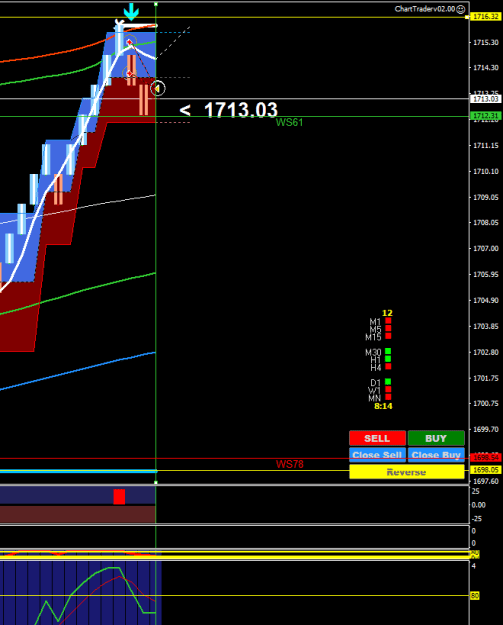Viewport: 503px width, 625px height.
Task: Click the red square in oscillator panel
Action: (x=119, y=497)
